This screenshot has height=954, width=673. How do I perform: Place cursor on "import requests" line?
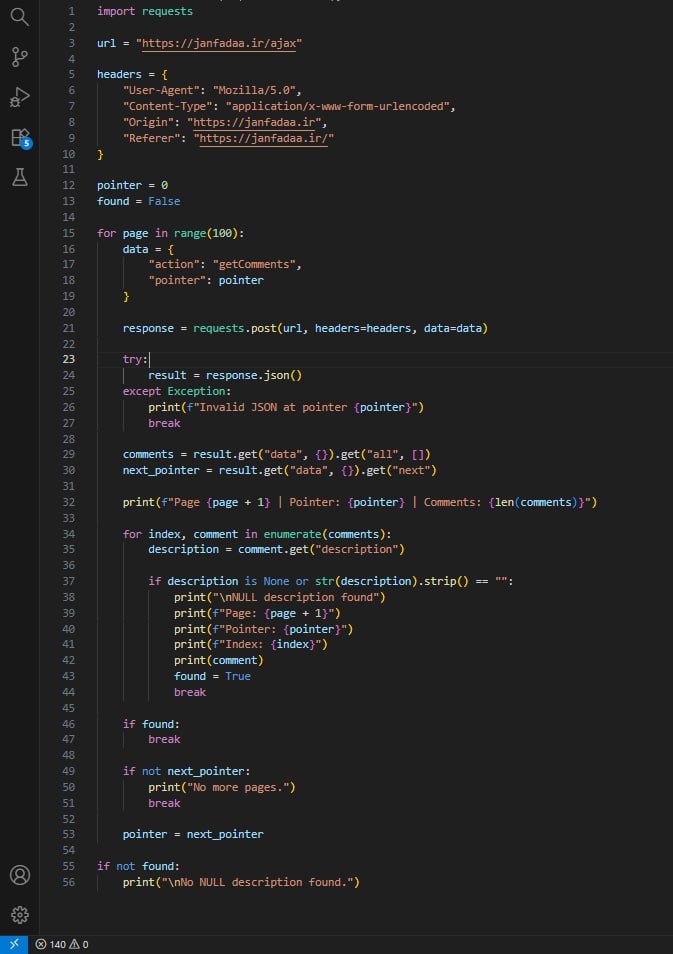coord(145,11)
